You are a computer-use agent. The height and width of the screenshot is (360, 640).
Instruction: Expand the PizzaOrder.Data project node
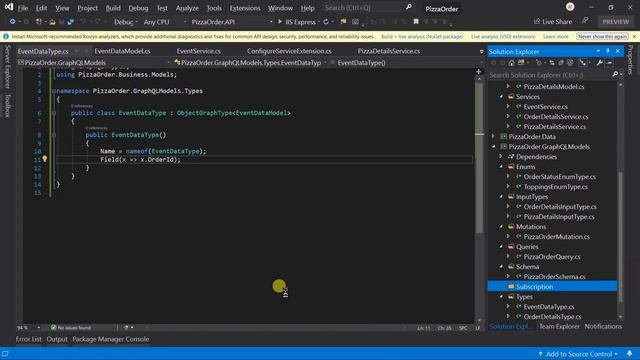[493, 137]
